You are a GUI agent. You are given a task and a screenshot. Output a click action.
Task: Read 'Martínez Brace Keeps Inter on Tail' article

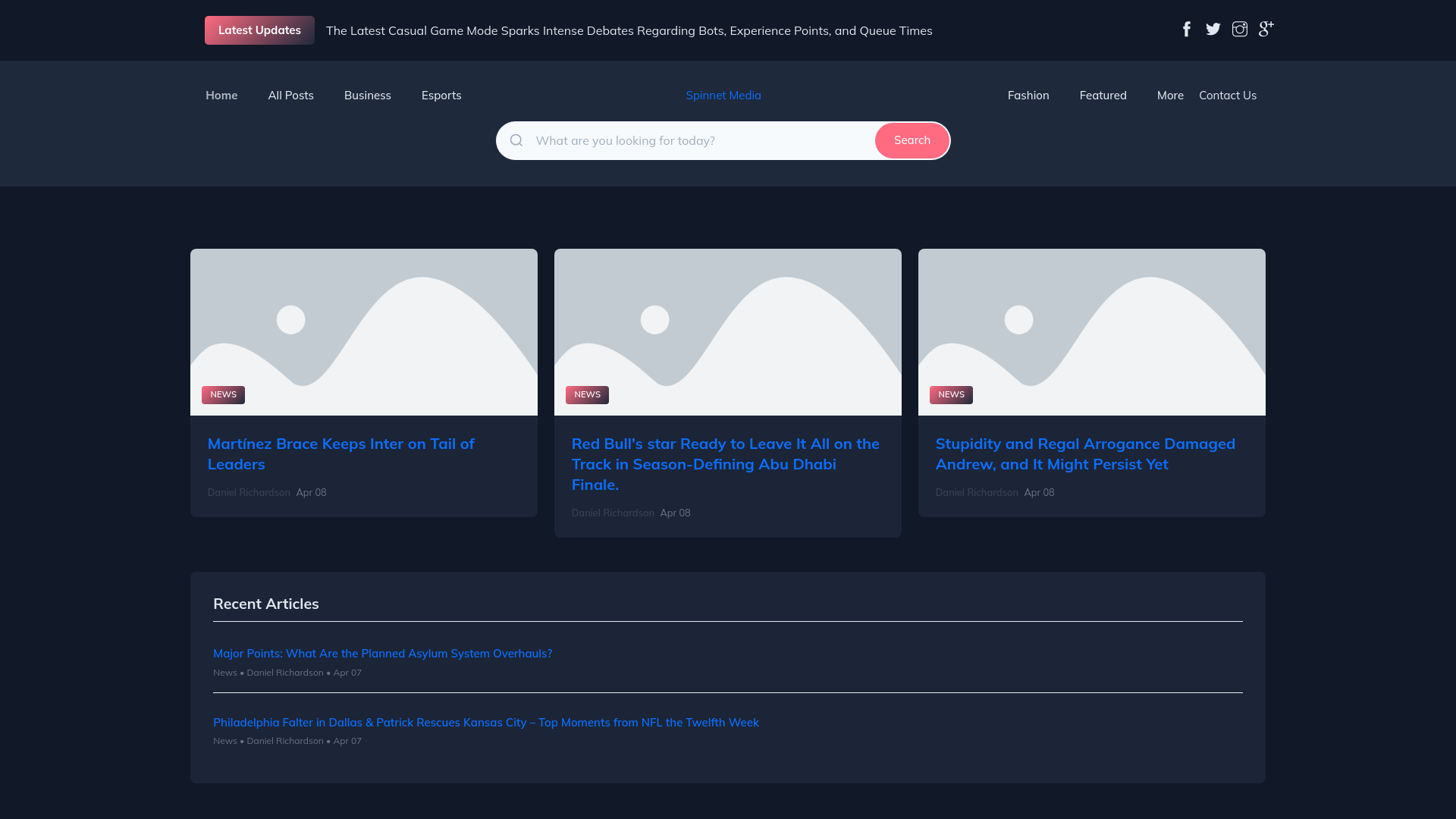click(341, 454)
